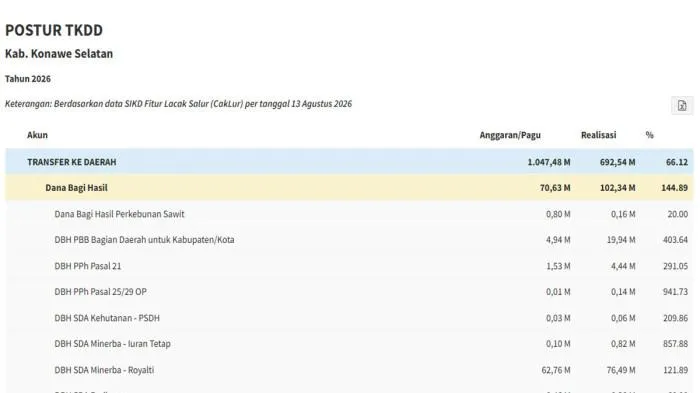700x393 pixels.
Task: Click the 692,54 M realization value
Action: [617, 162]
